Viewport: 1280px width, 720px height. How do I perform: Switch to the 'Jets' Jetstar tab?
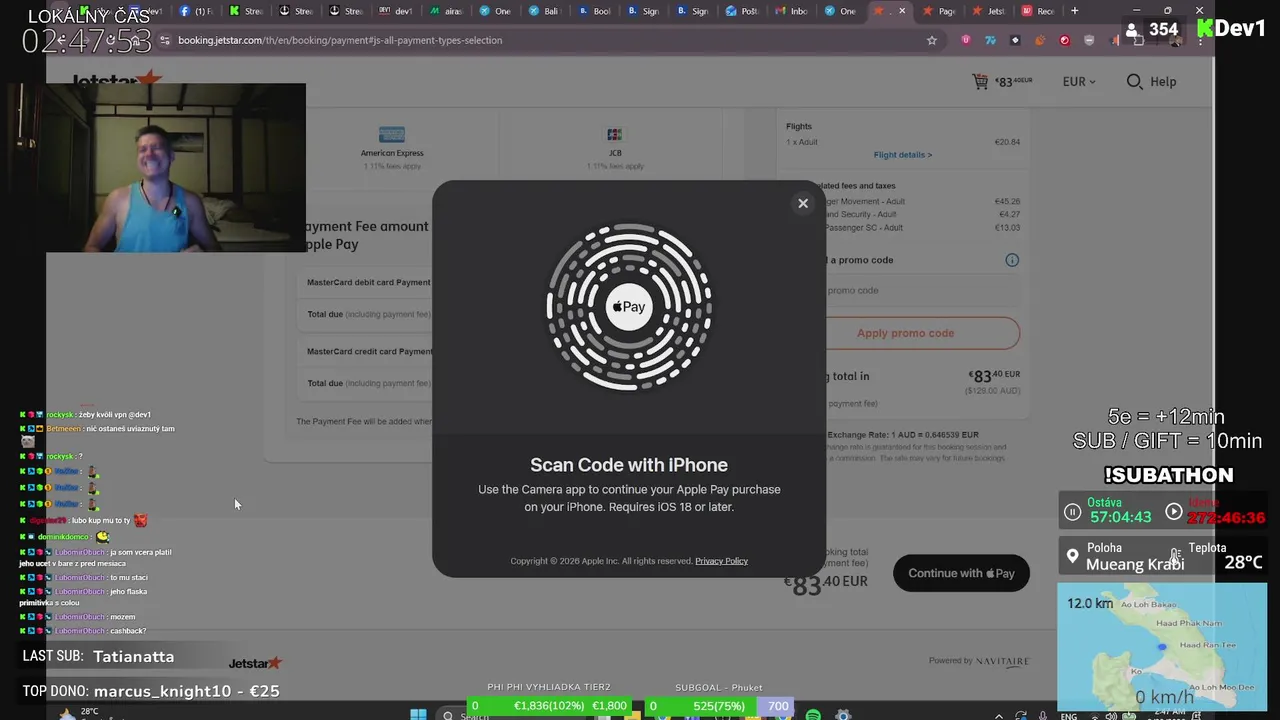tap(990, 11)
